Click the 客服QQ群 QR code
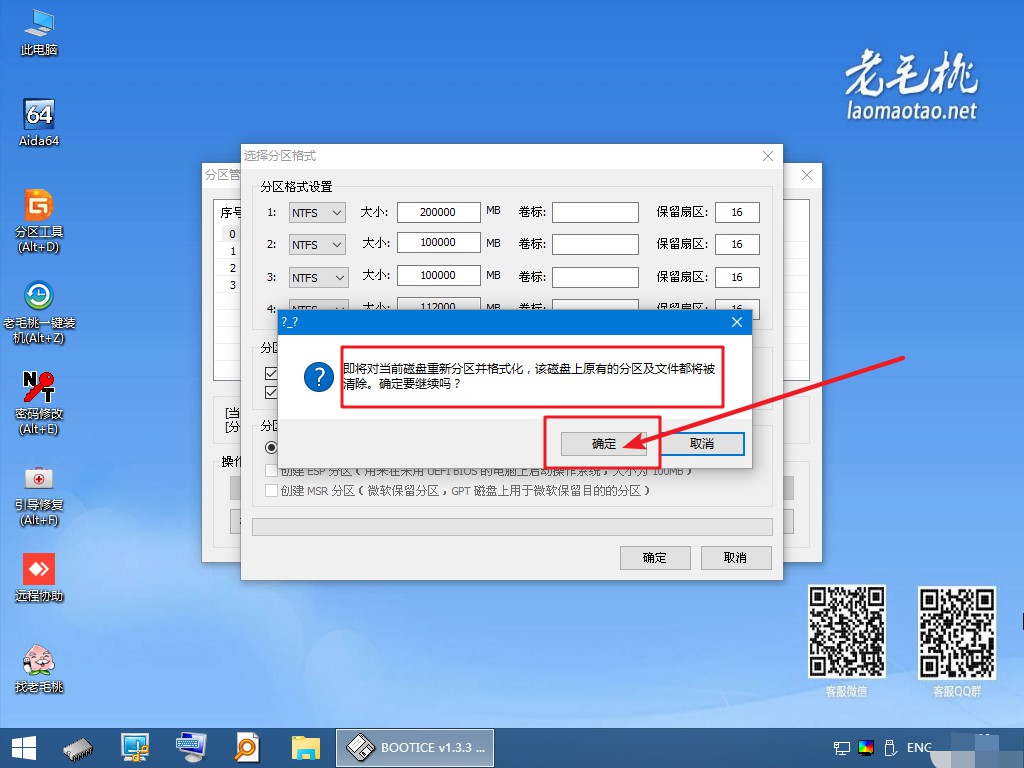The height and width of the screenshot is (768, 1024). 957,632
